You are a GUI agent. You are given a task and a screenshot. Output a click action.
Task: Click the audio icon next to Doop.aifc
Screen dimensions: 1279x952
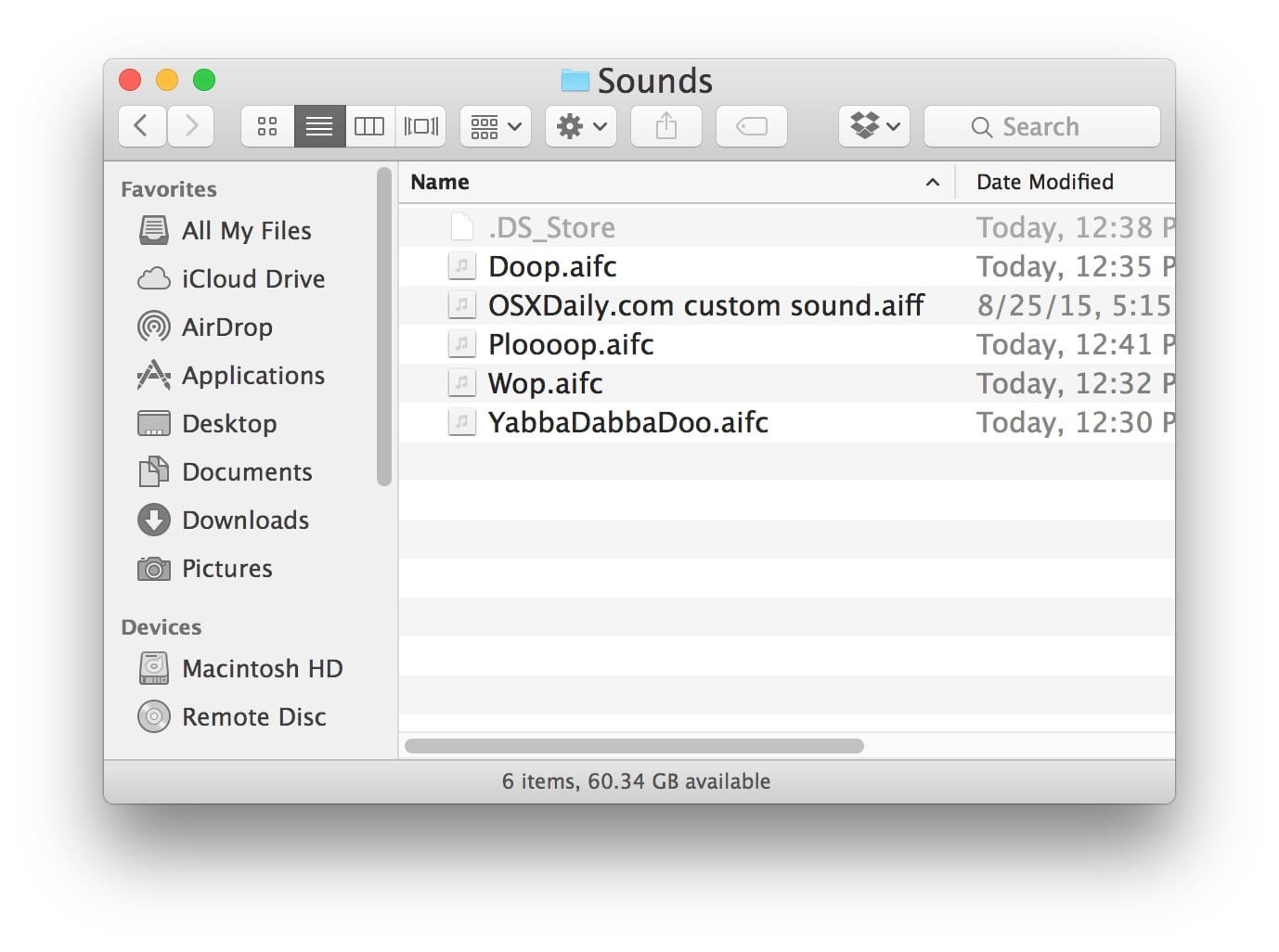(461, 266)
